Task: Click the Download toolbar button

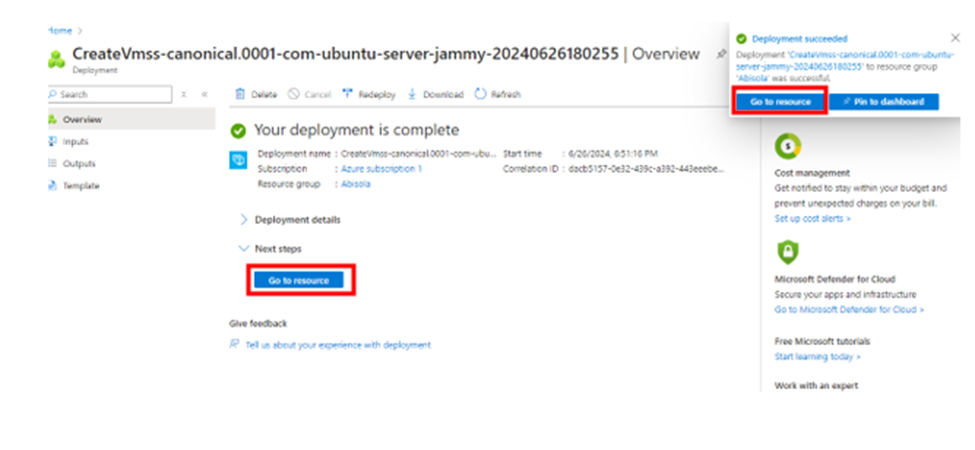Action: point(435,94)
